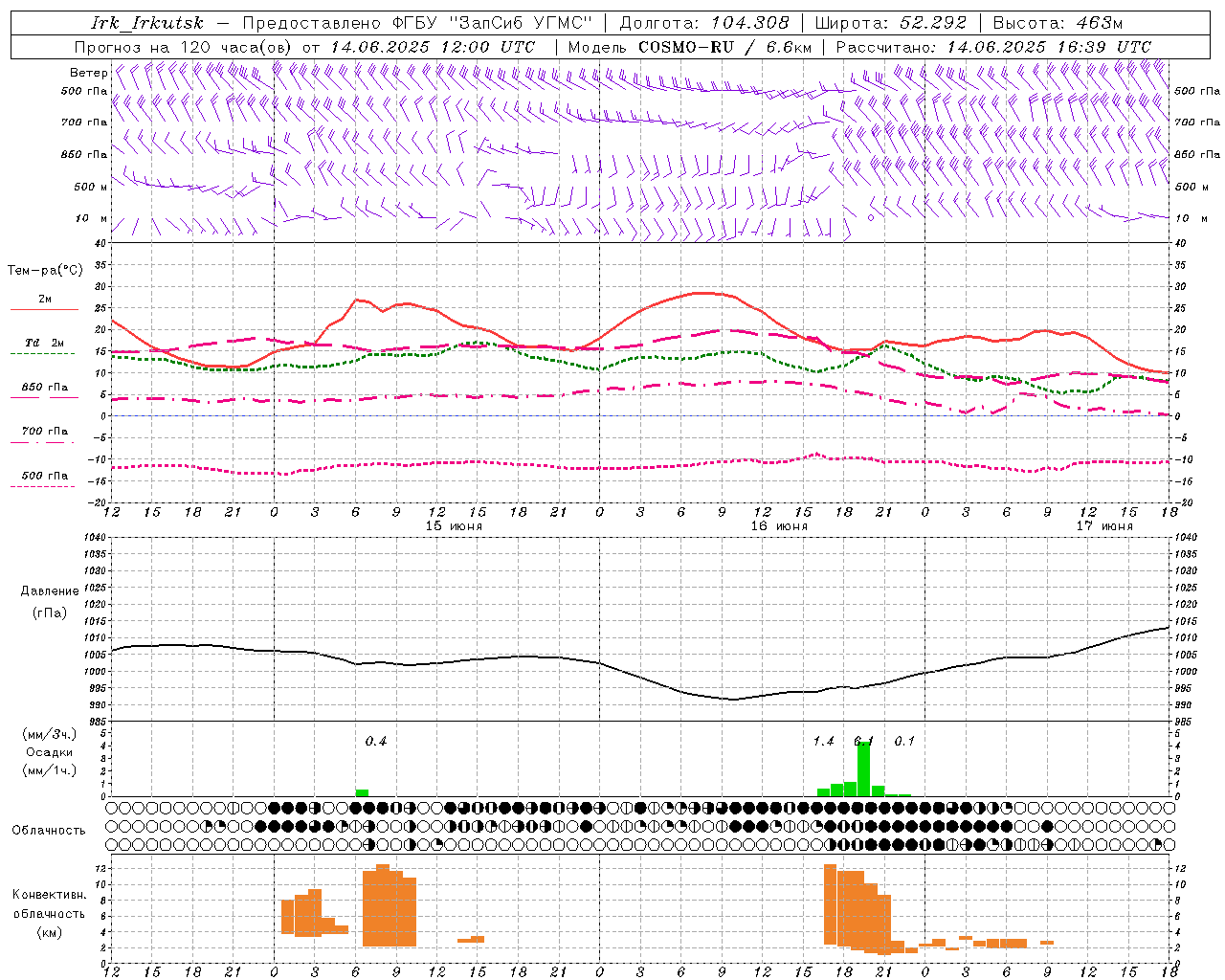Click the Высота: 463м value

1058,23
